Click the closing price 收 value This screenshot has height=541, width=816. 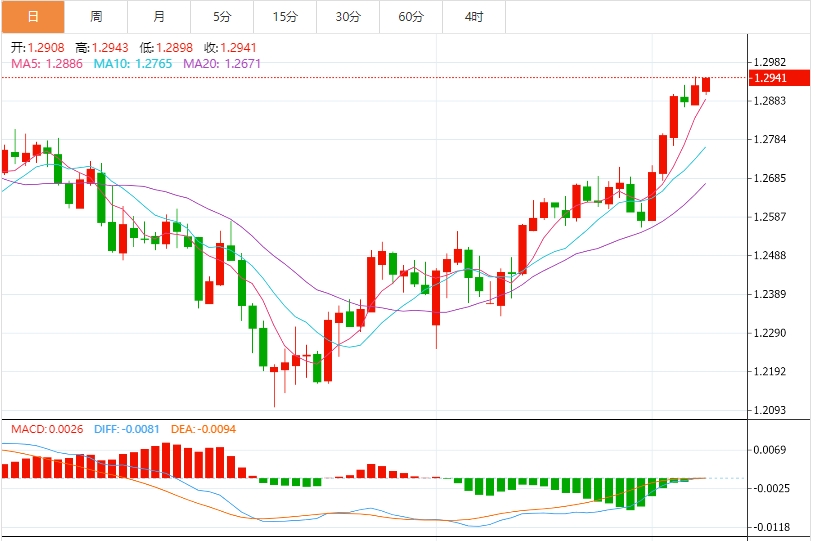(x=231, y=48)
